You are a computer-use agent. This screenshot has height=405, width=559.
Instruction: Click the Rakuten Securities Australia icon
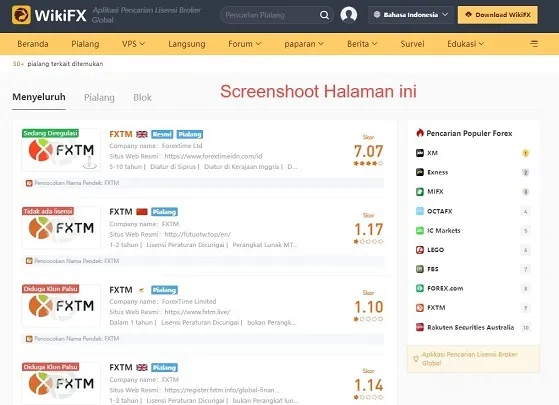(420, 327)
